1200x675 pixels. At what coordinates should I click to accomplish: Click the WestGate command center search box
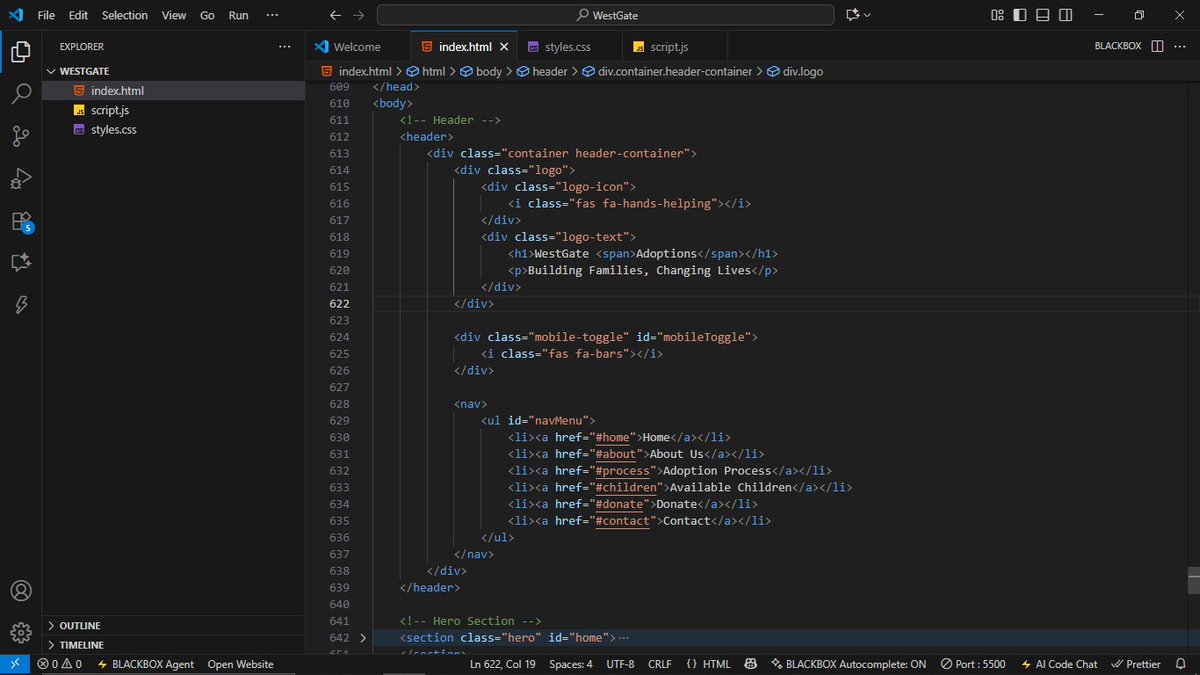(x=606, y=15)
